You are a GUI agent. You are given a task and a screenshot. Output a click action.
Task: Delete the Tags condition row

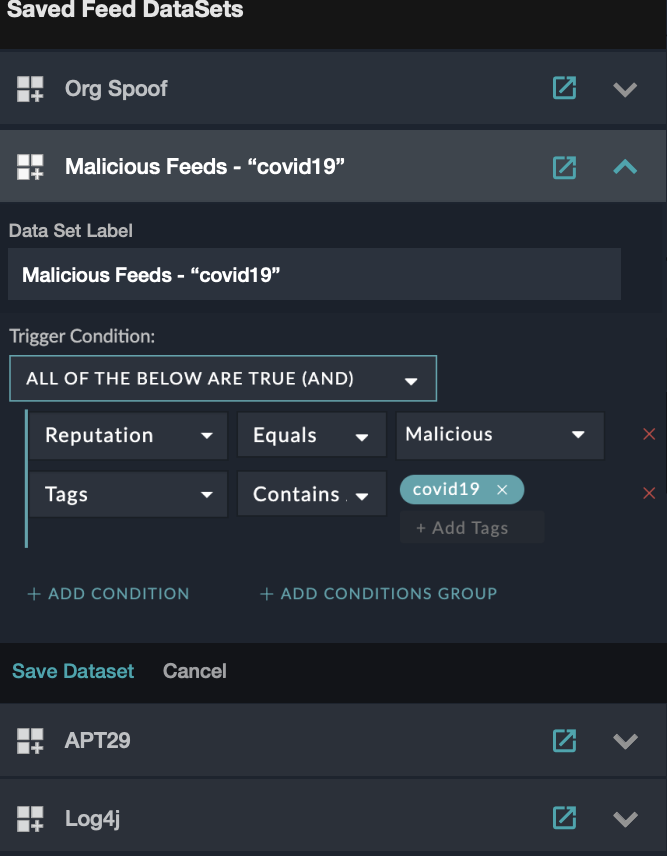point(649,494)
